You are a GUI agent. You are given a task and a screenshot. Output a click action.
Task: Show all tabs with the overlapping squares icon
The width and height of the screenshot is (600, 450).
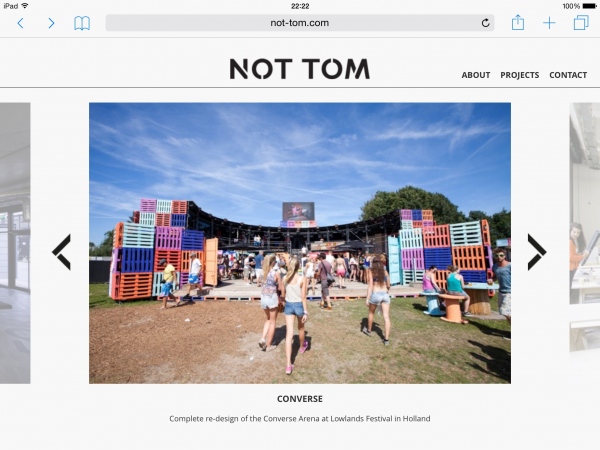581,23
